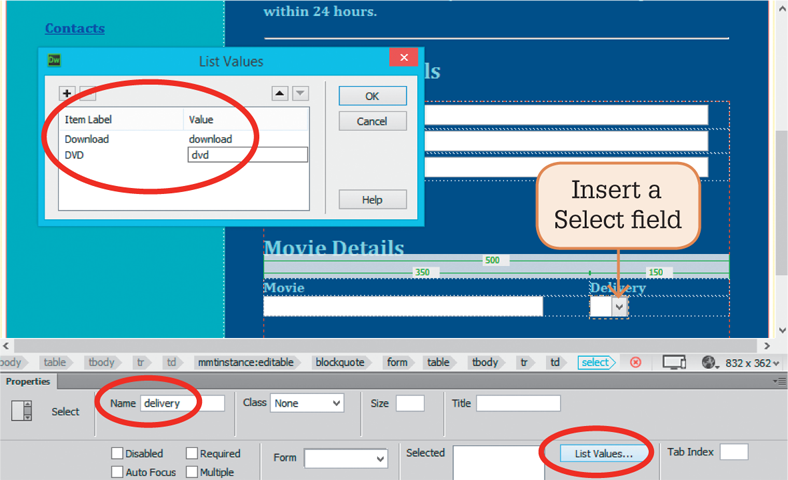
Task: Edit the dvd value field
Action: [248, 155]
